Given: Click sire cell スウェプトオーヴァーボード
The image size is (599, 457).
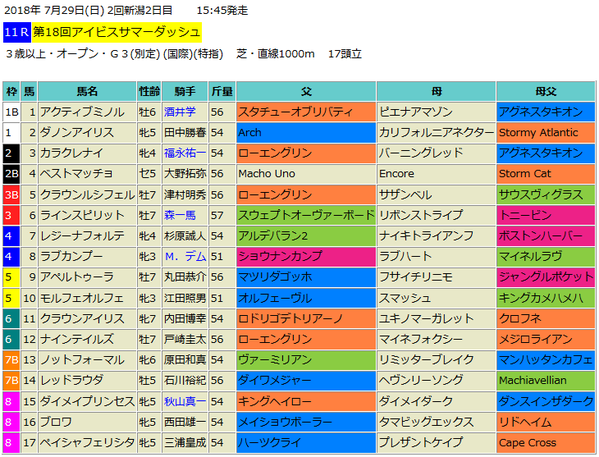Looking at the screenshot, I should point(306,216).
